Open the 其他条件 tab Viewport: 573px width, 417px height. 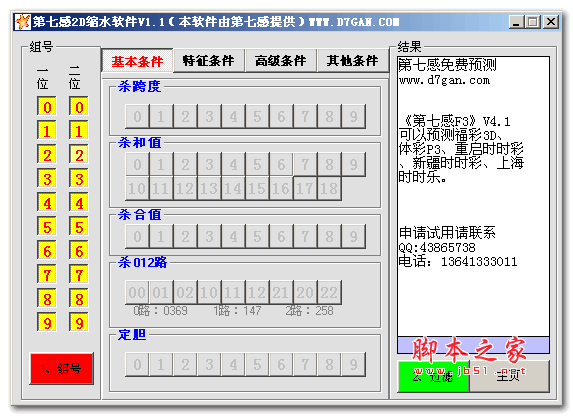(x=352, y=61)
